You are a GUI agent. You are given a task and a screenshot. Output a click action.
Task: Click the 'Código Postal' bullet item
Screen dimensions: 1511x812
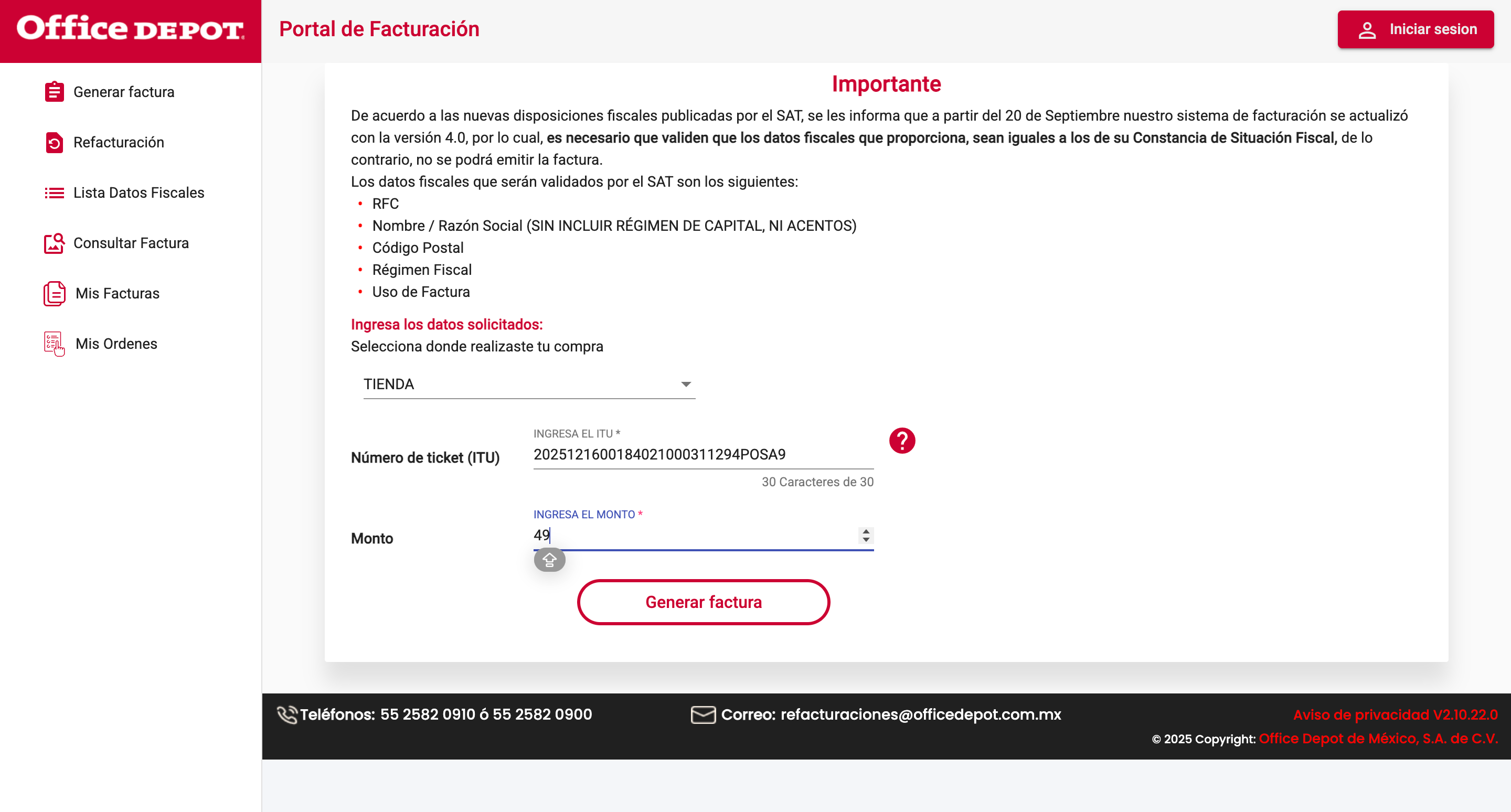[x=418, y=248]
